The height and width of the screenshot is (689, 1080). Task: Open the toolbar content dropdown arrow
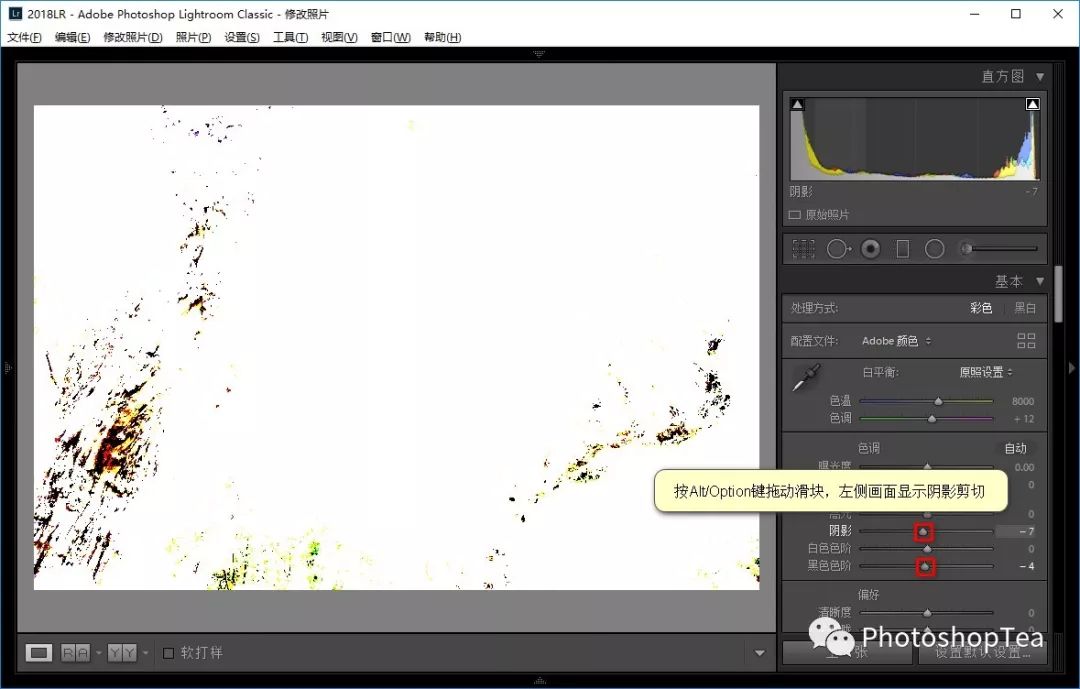pos(760,652)
